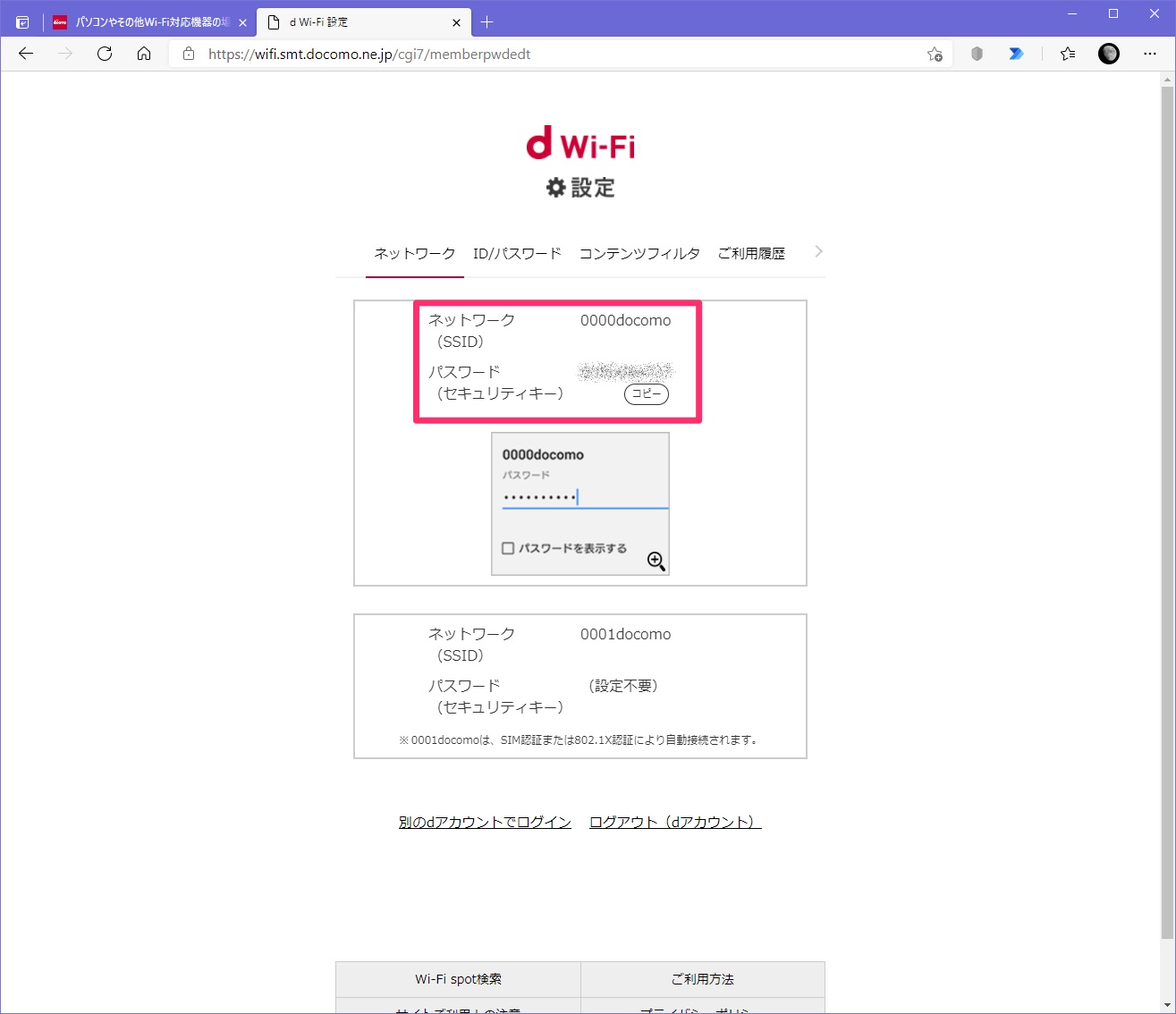Reload the page with the refresh icon
This screenshot has height=1014, width=1176.
tap(105, 54)
